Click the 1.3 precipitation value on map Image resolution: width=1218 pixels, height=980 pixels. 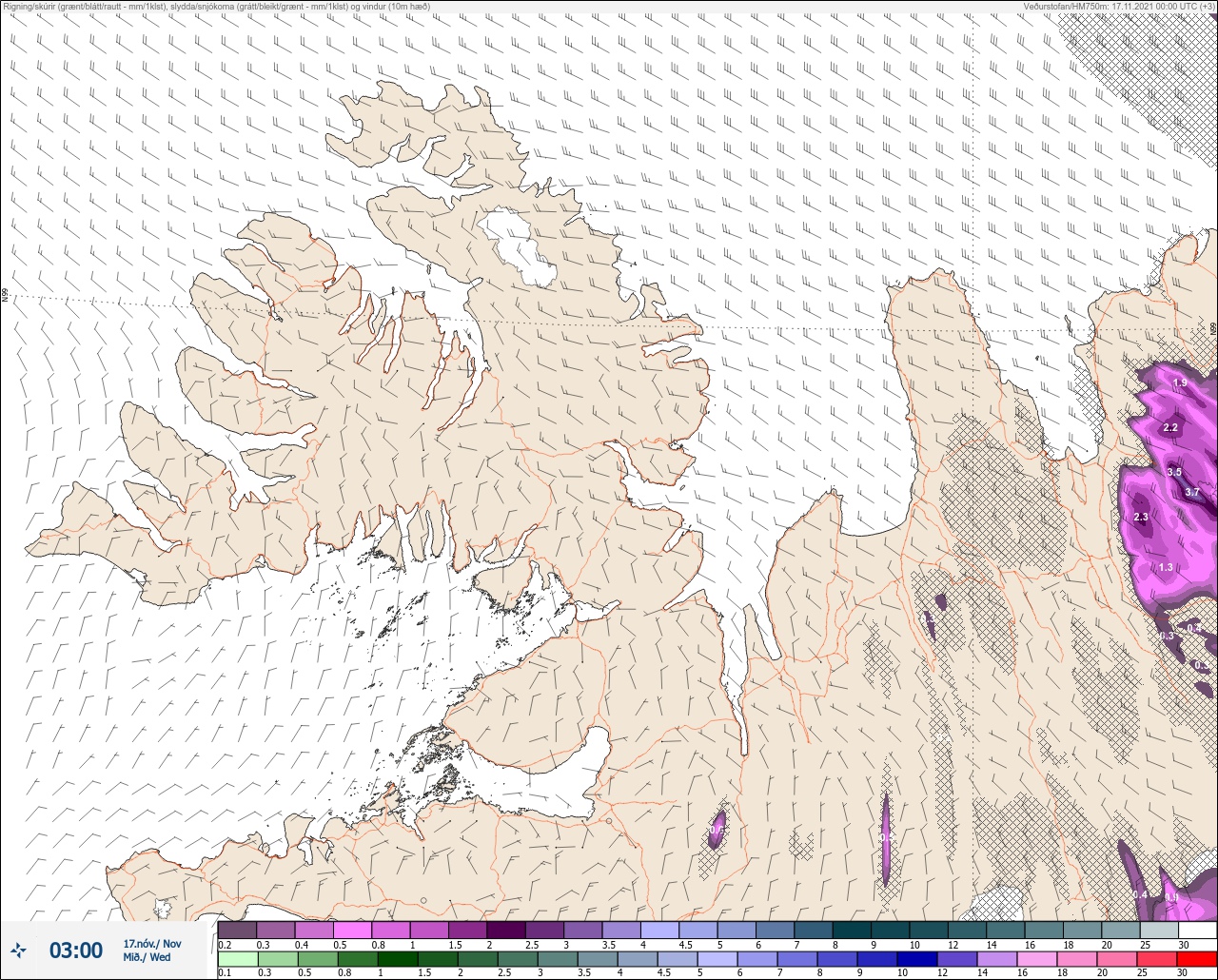[1166, 568]
